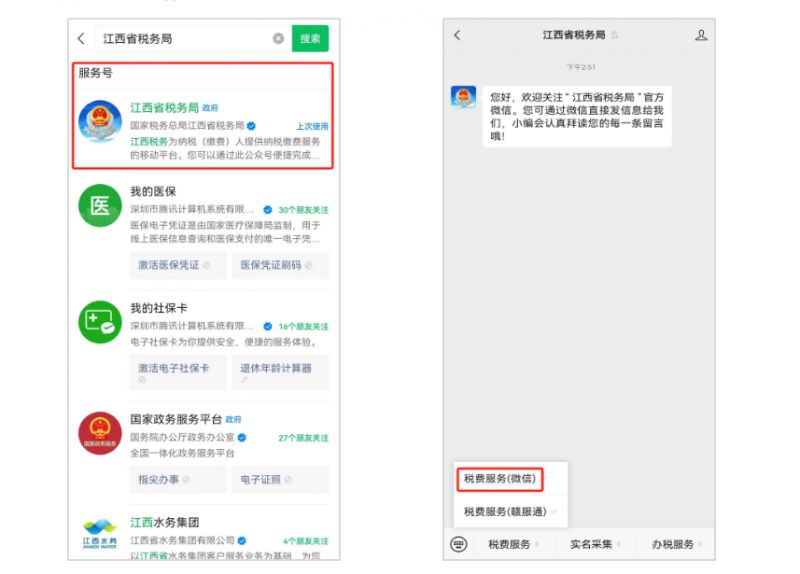Go back from the 江西省税务局 chat screen

(457, 35)
